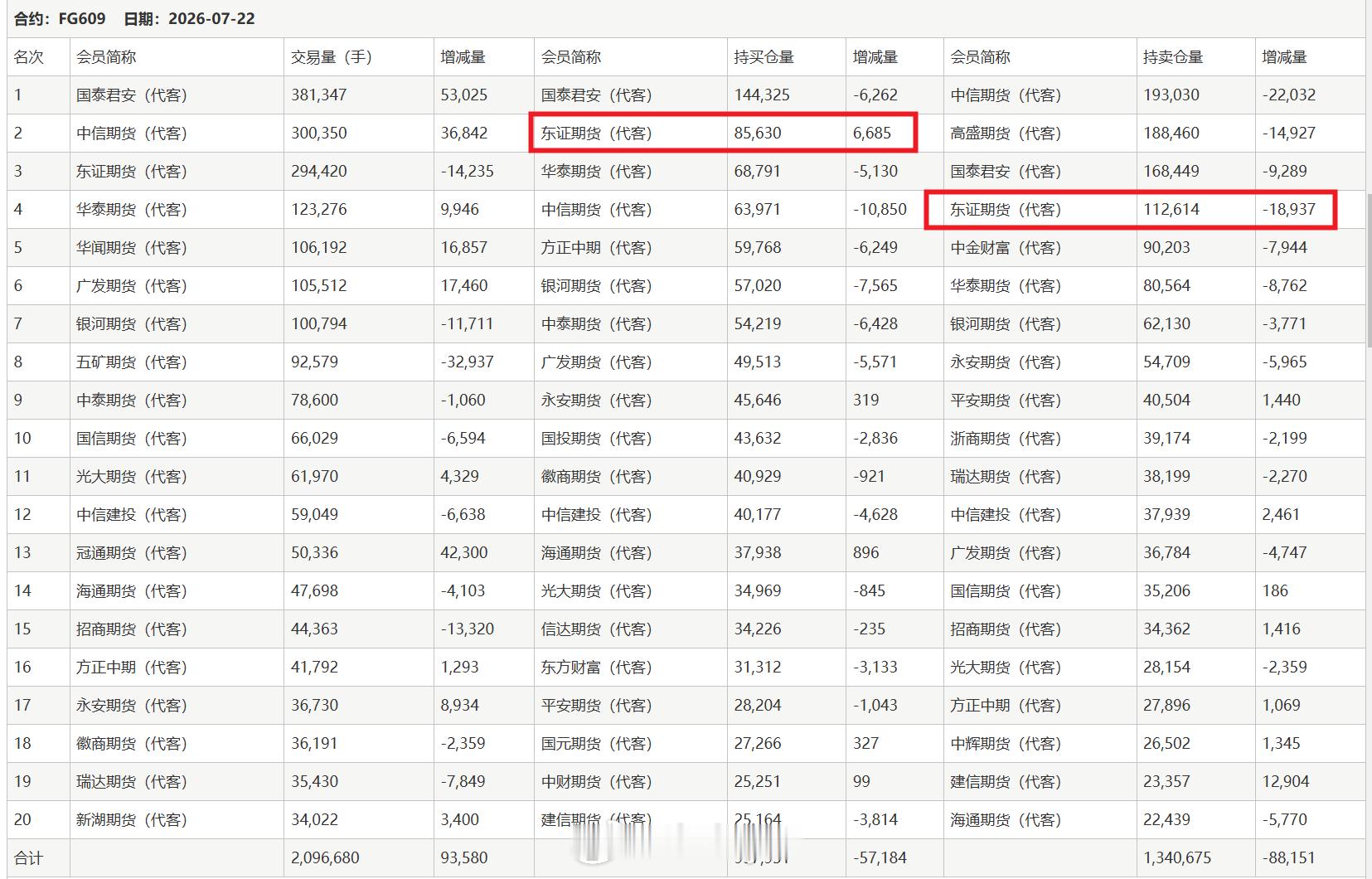Select the short position value 90,203

click(x=1166, y=248)
